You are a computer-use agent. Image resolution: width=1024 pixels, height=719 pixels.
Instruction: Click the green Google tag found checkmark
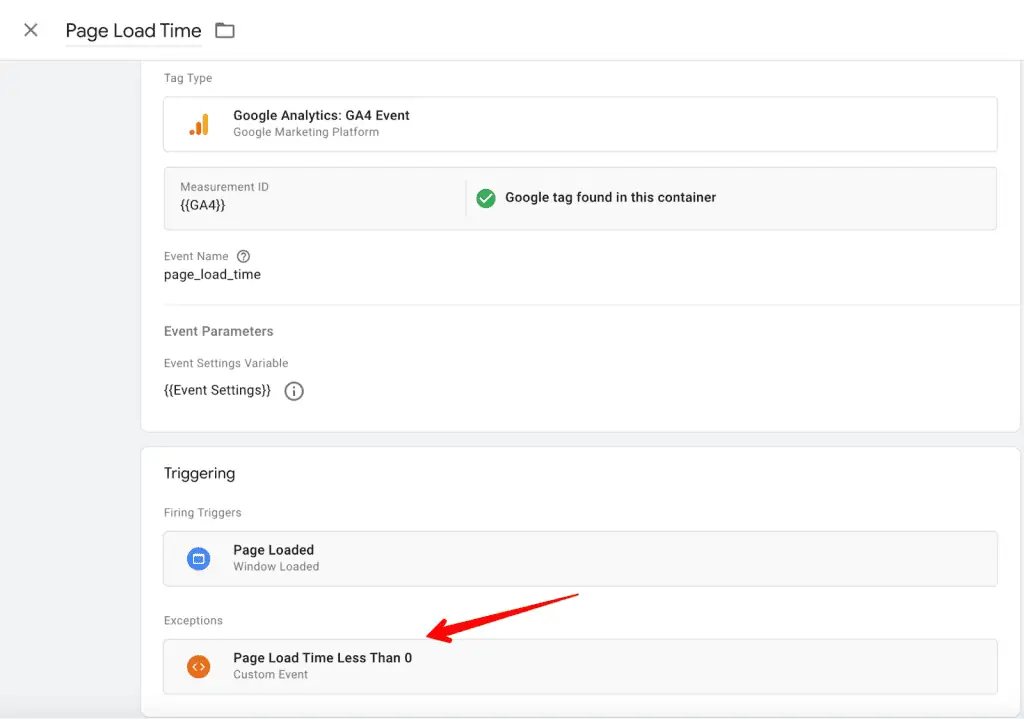486,198
